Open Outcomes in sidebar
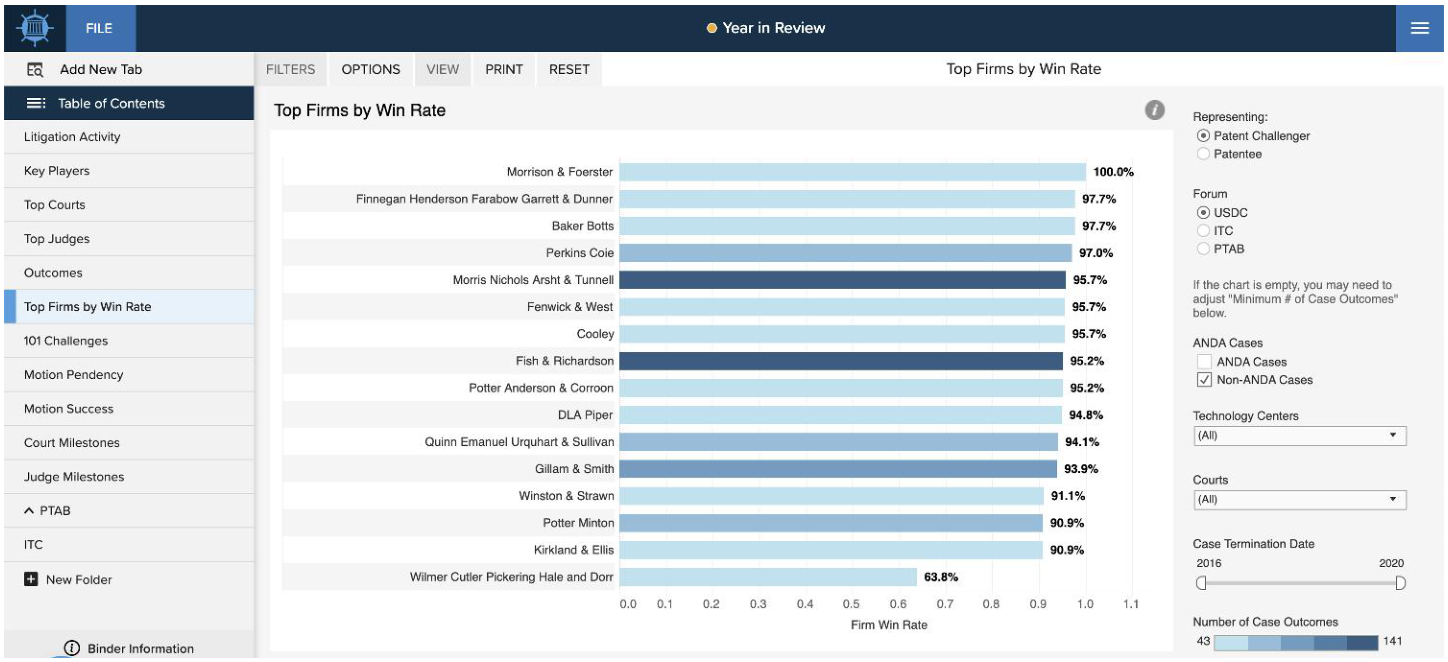 128,273
